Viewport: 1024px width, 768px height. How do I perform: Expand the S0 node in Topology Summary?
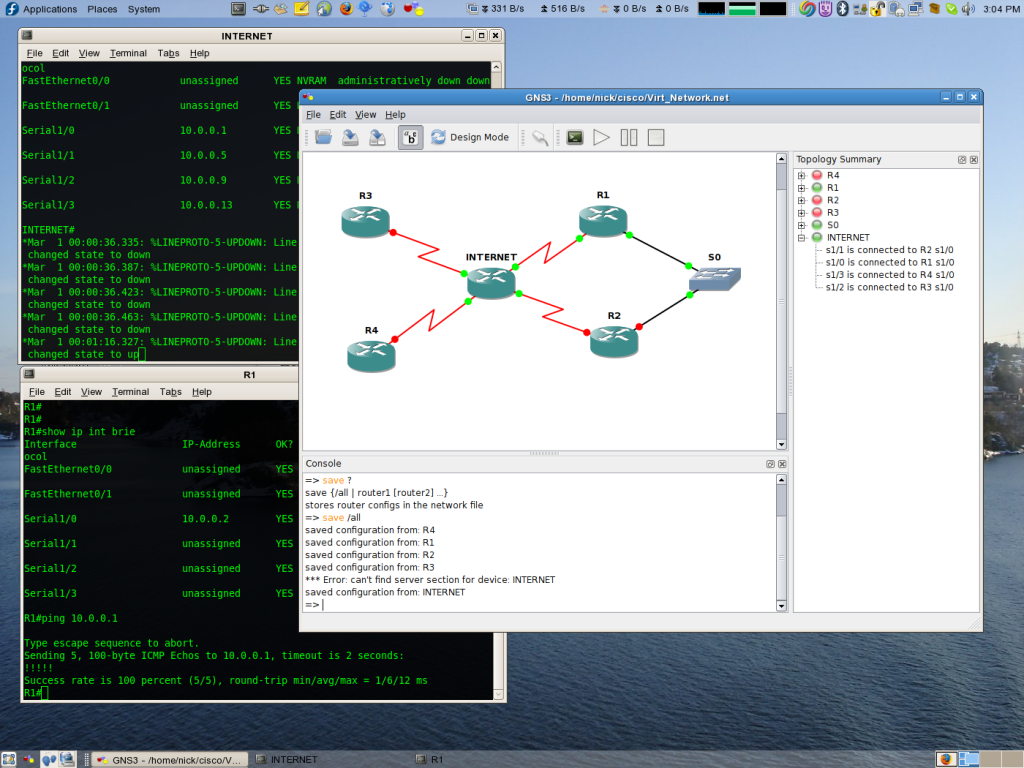tap(801, 225)
